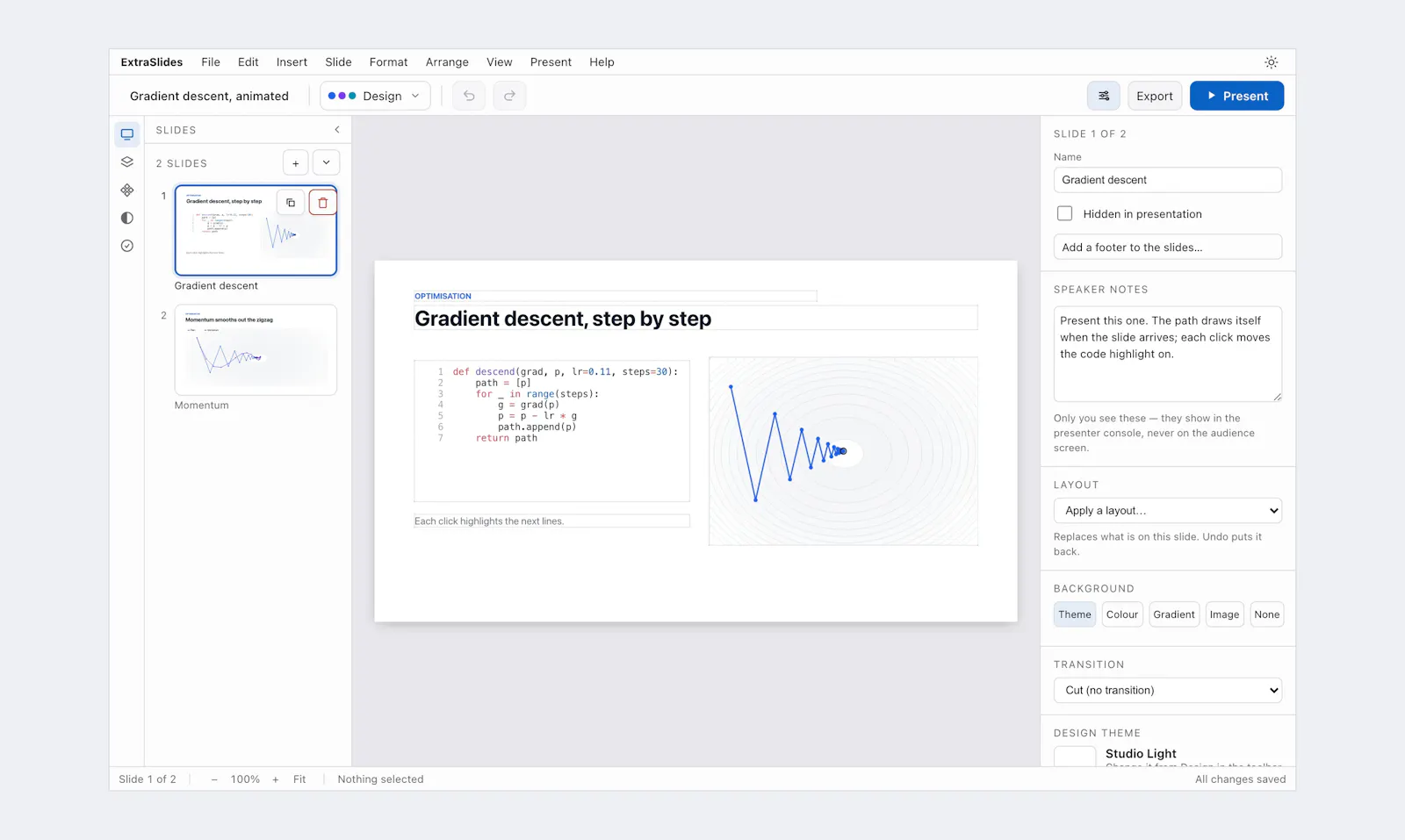The height and width of the screenshot is (840, 1405).
Task: Click the deck title Gradient descent, animated
Action: coord(209,96)
